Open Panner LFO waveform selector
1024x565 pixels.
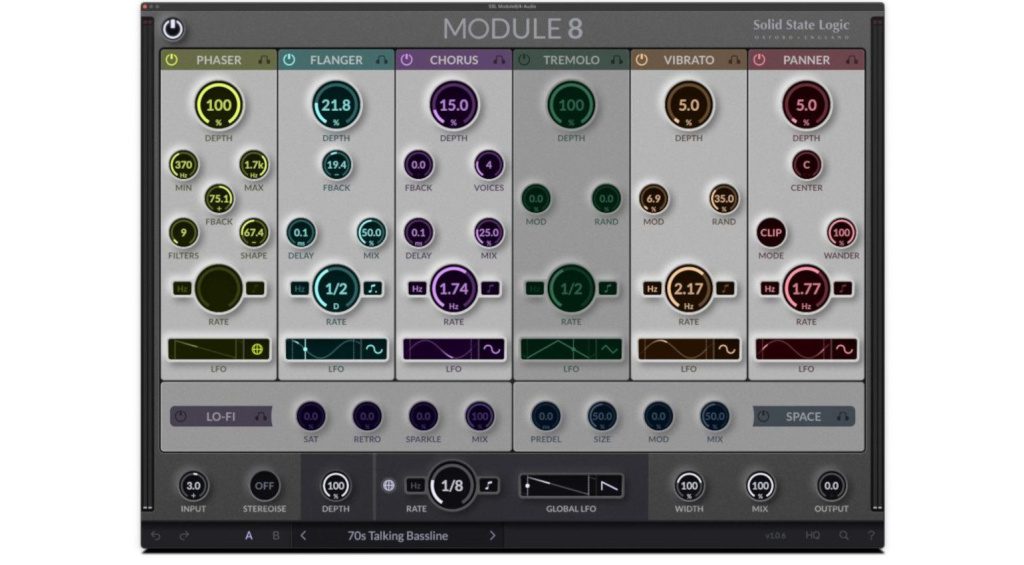(x=844, y=349)
